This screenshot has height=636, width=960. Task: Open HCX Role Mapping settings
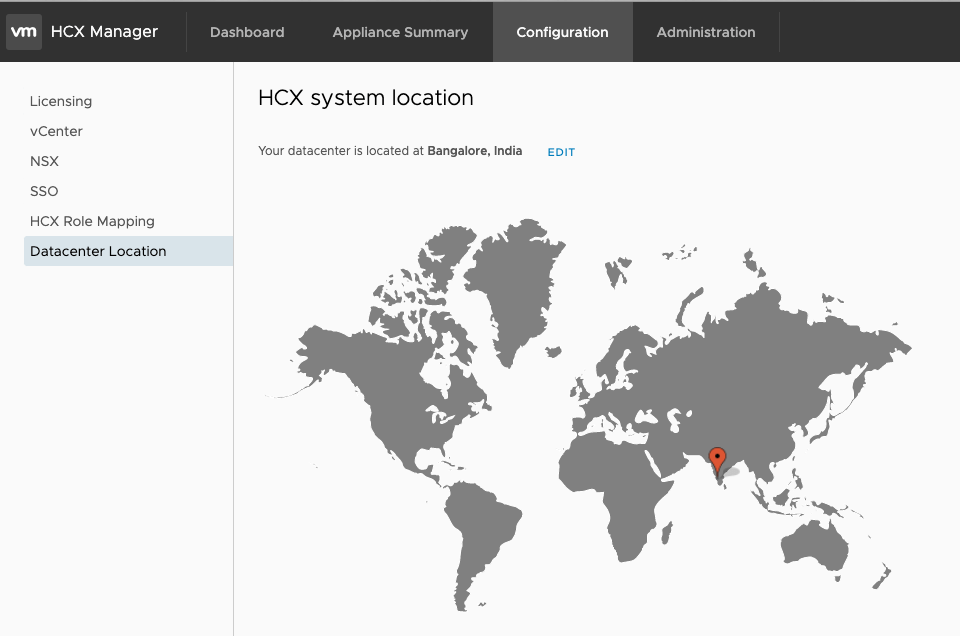(x=92, y=221)
